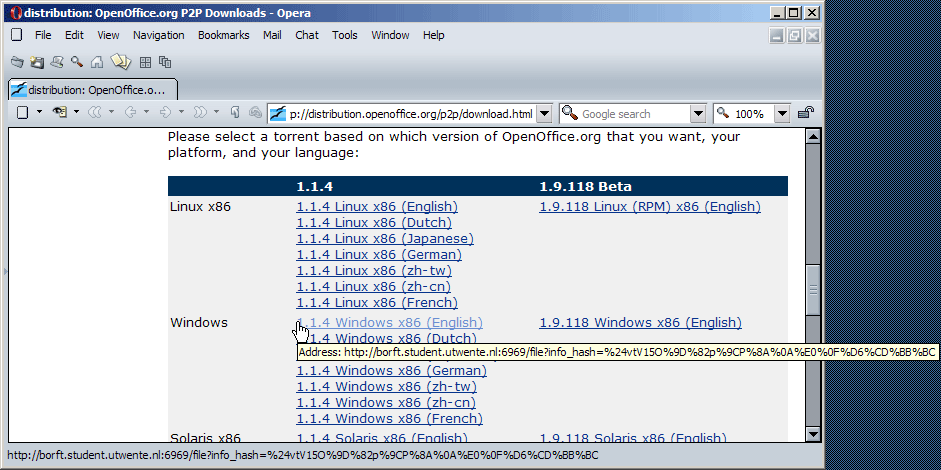941x470 pixels.
Task: Click the magnifier icon in Google search box
Action: tap(570, 113)
